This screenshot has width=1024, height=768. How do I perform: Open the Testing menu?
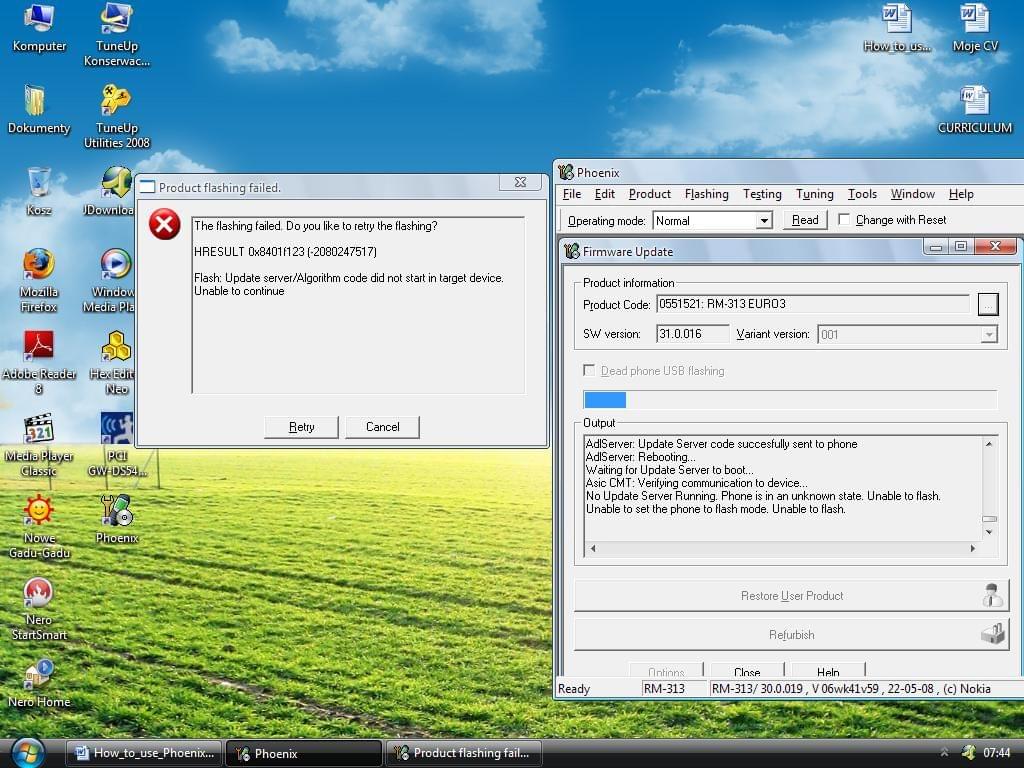[762, 194]
